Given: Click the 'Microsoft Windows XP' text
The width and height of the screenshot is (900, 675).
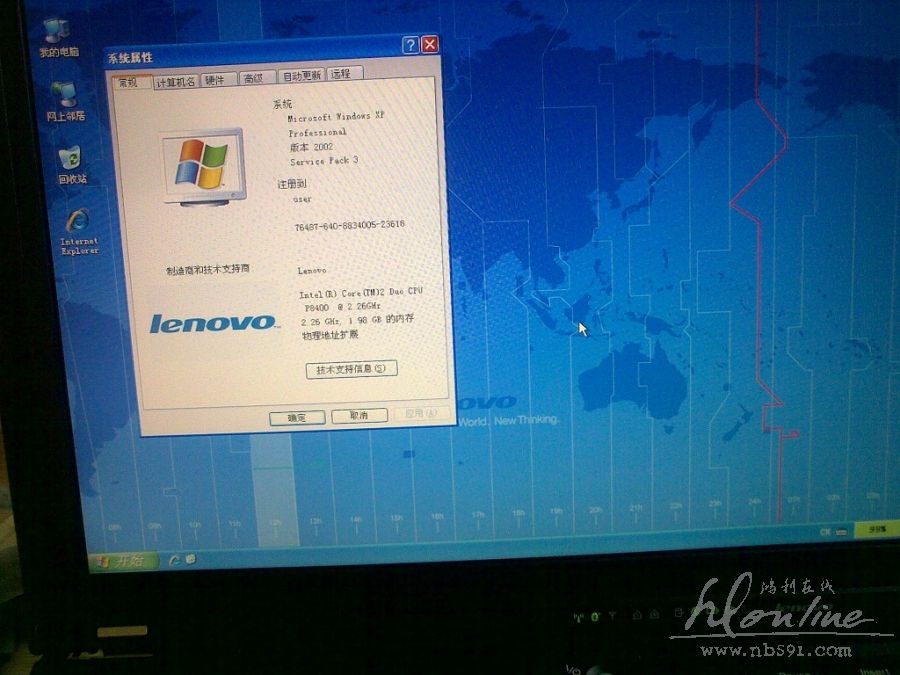Looking at the screenshot, I should tap(336, 117).
